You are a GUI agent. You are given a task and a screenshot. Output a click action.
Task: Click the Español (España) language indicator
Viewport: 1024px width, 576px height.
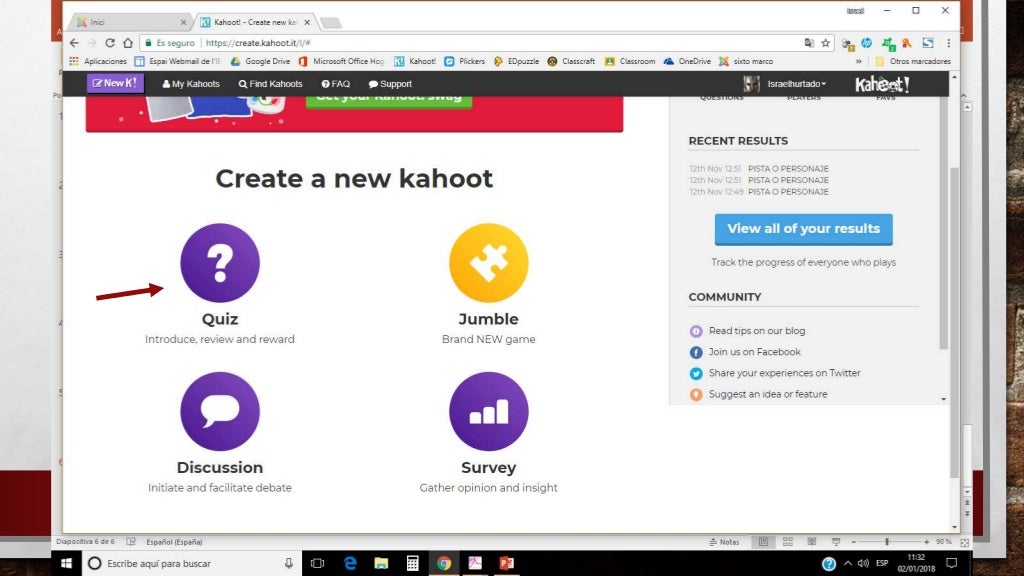tap(174, 542)
